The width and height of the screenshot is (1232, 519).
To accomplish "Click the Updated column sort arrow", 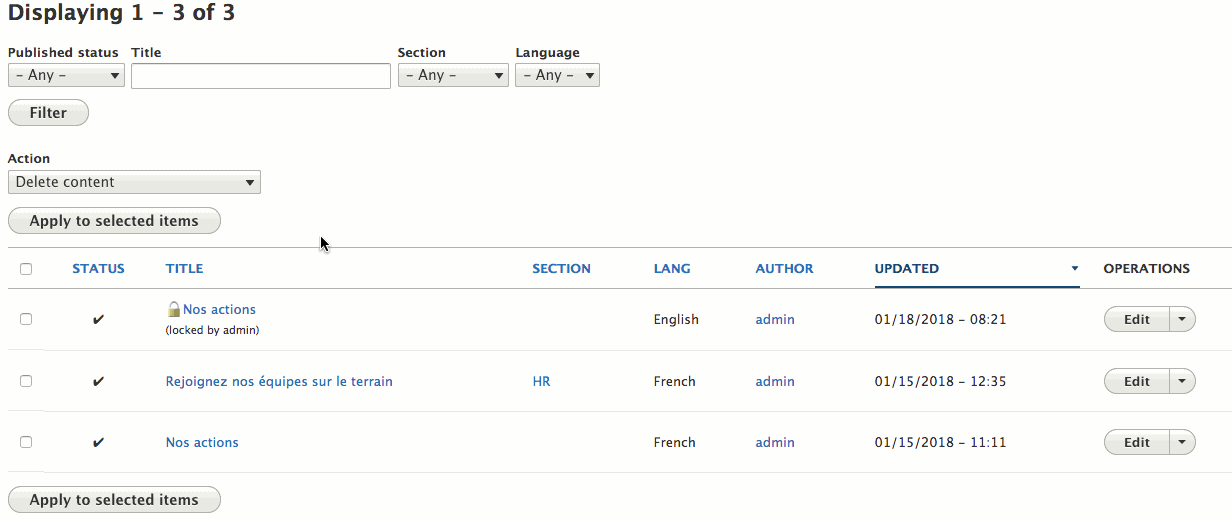I will (1075, 268).
